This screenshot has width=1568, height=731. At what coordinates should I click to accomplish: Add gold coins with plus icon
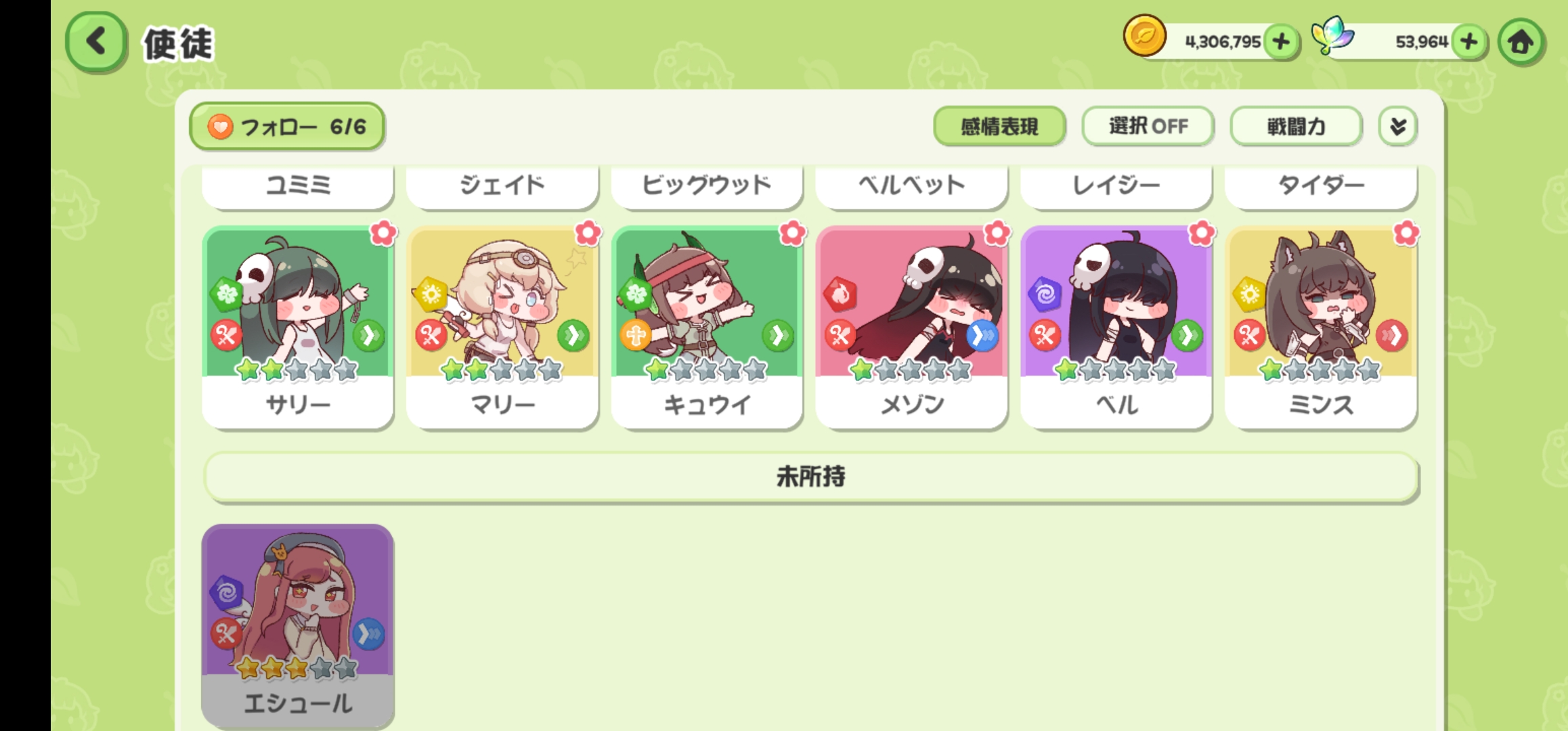[x=1281, y=42]
